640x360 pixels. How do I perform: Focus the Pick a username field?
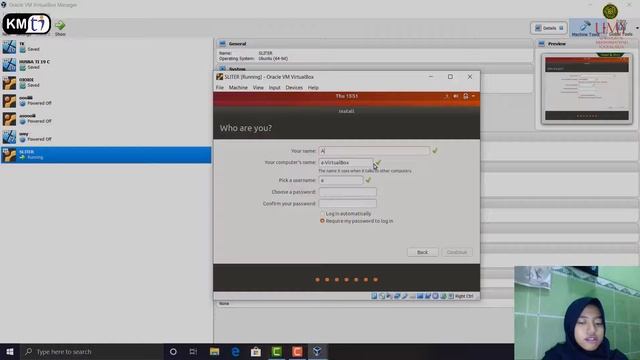(x=341, y=180)
